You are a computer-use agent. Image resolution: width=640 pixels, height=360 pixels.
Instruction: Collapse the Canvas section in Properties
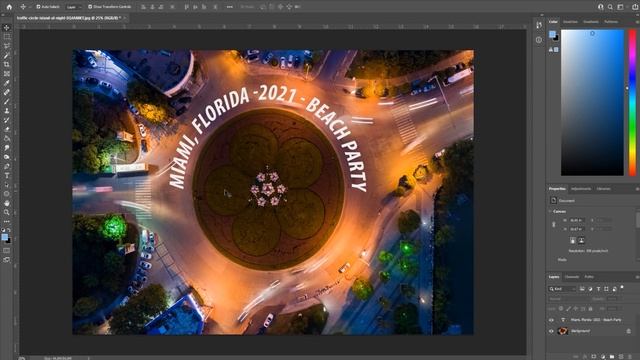(550, 211)
